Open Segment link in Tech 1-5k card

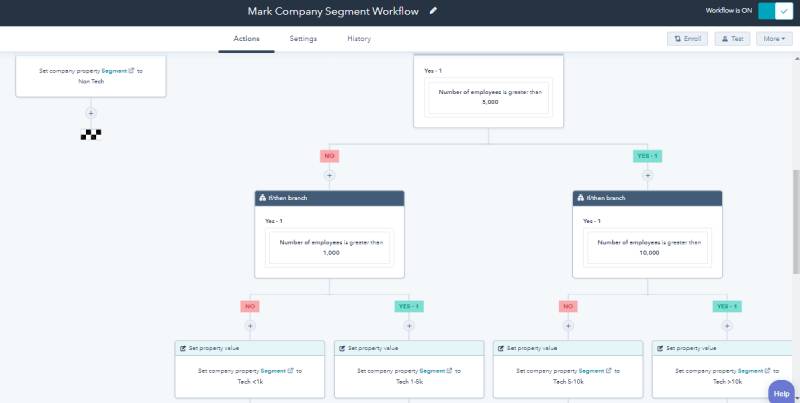coord(436,371)
